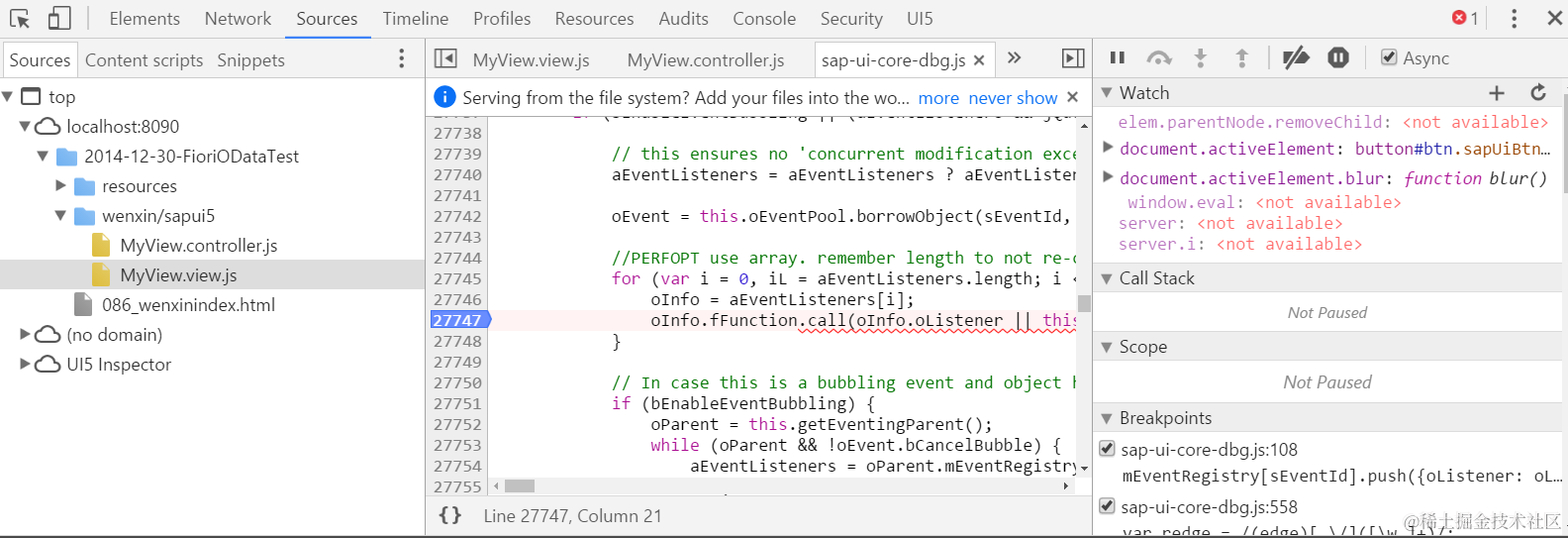The height and width of the screenshot is (538, 1568).
Task: Close the sap-ui-core-dbg.js tab
Action: [x=979, y=60]
